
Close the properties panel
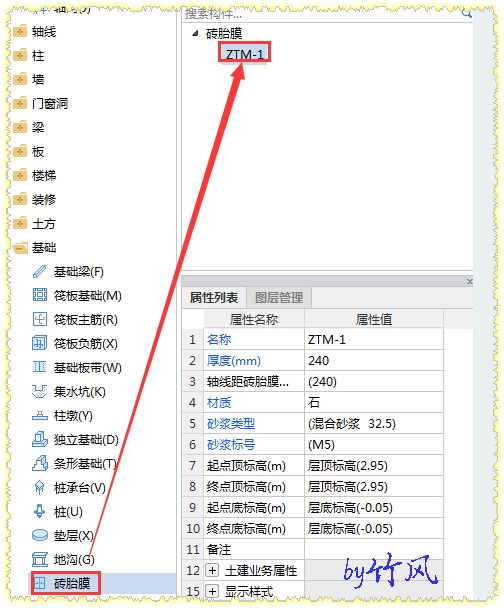[469, 281]
